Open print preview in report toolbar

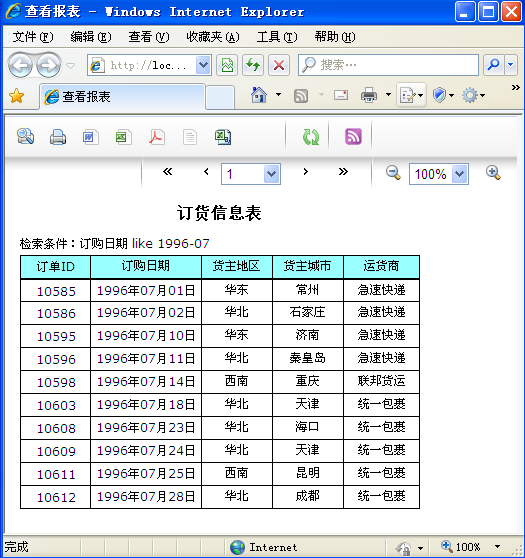coord(25,137)
